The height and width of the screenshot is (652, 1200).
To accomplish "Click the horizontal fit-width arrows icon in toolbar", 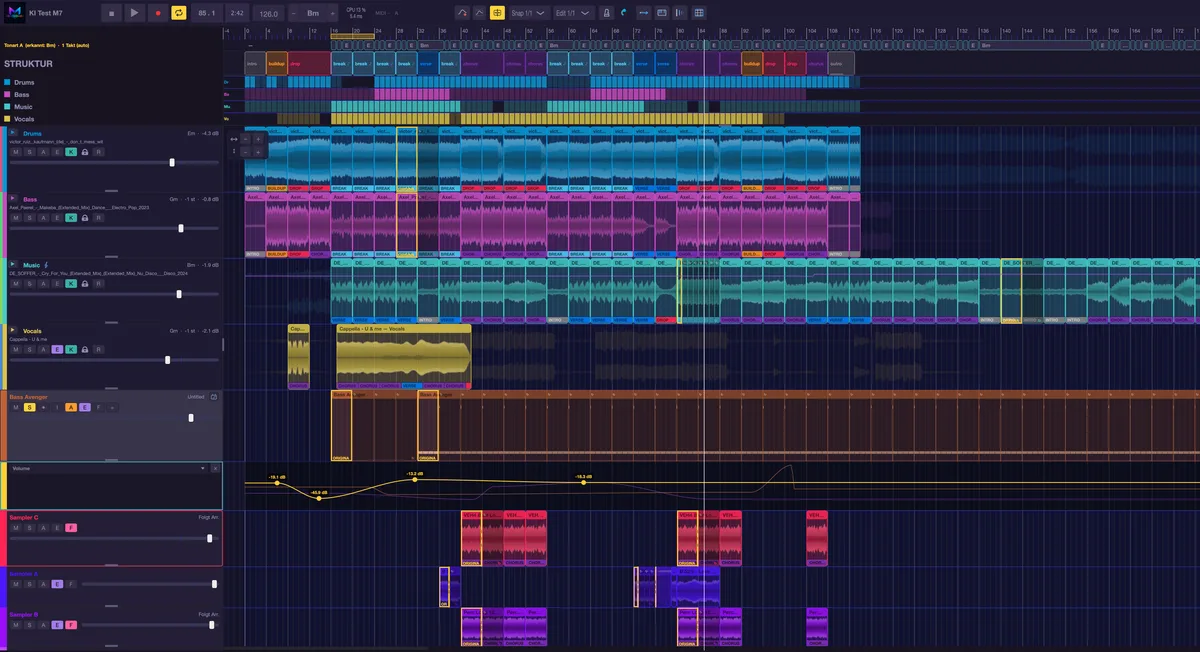I will (644, 13).
